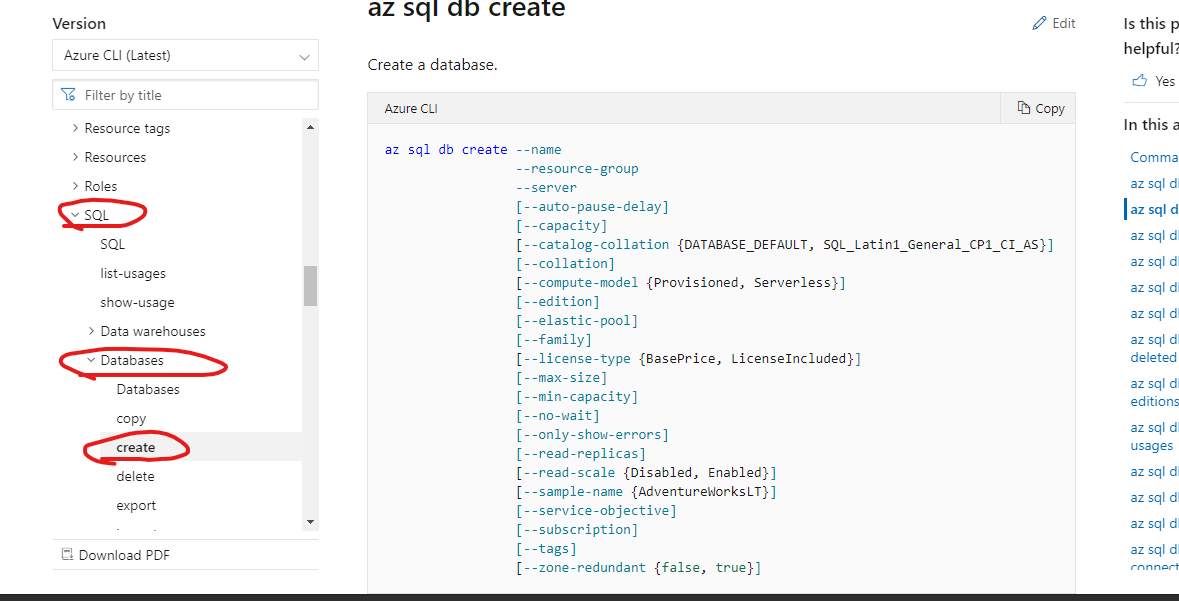The width and height of the screenshot is (1179, 601).
Task: Select SQL child item under SQL
Action: (x=113, y=244)
